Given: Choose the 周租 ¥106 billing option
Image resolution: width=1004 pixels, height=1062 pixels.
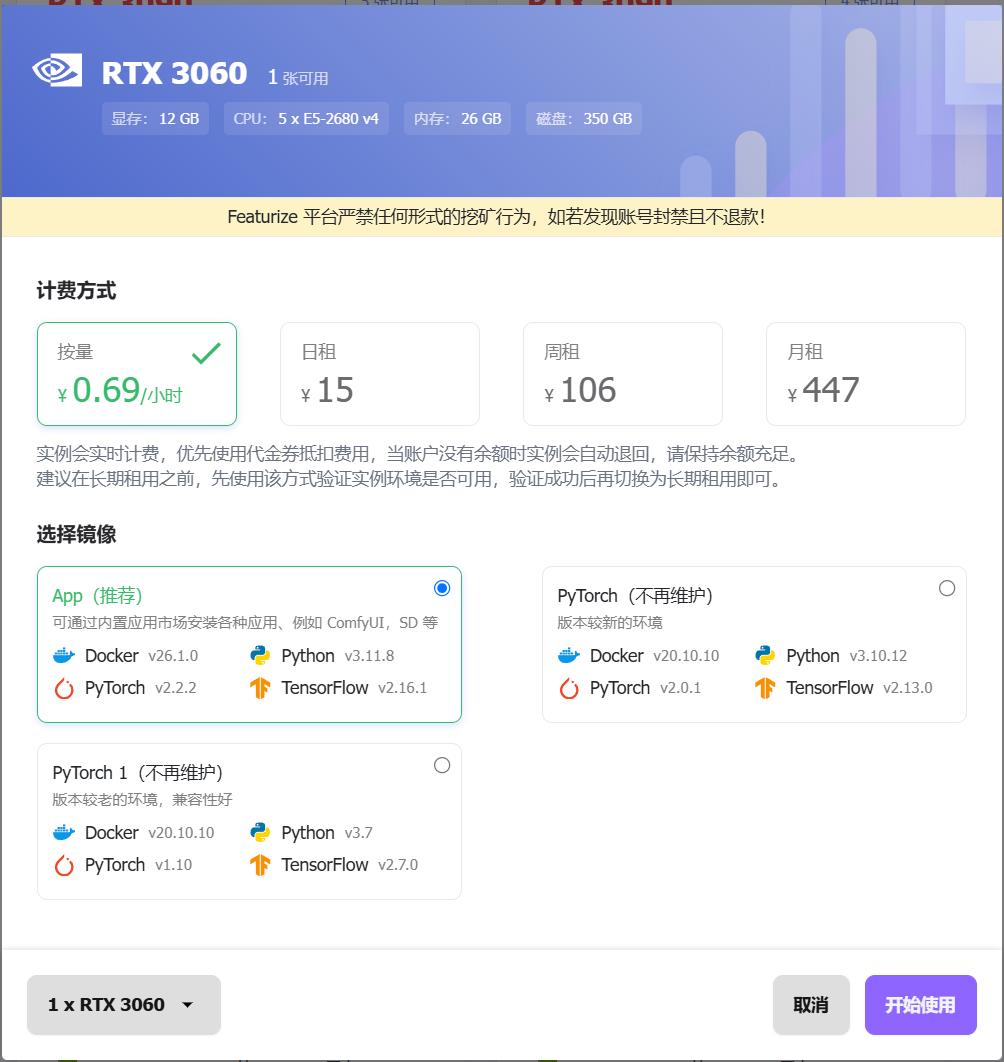Looking at the screenshot, I should point(622,374).
